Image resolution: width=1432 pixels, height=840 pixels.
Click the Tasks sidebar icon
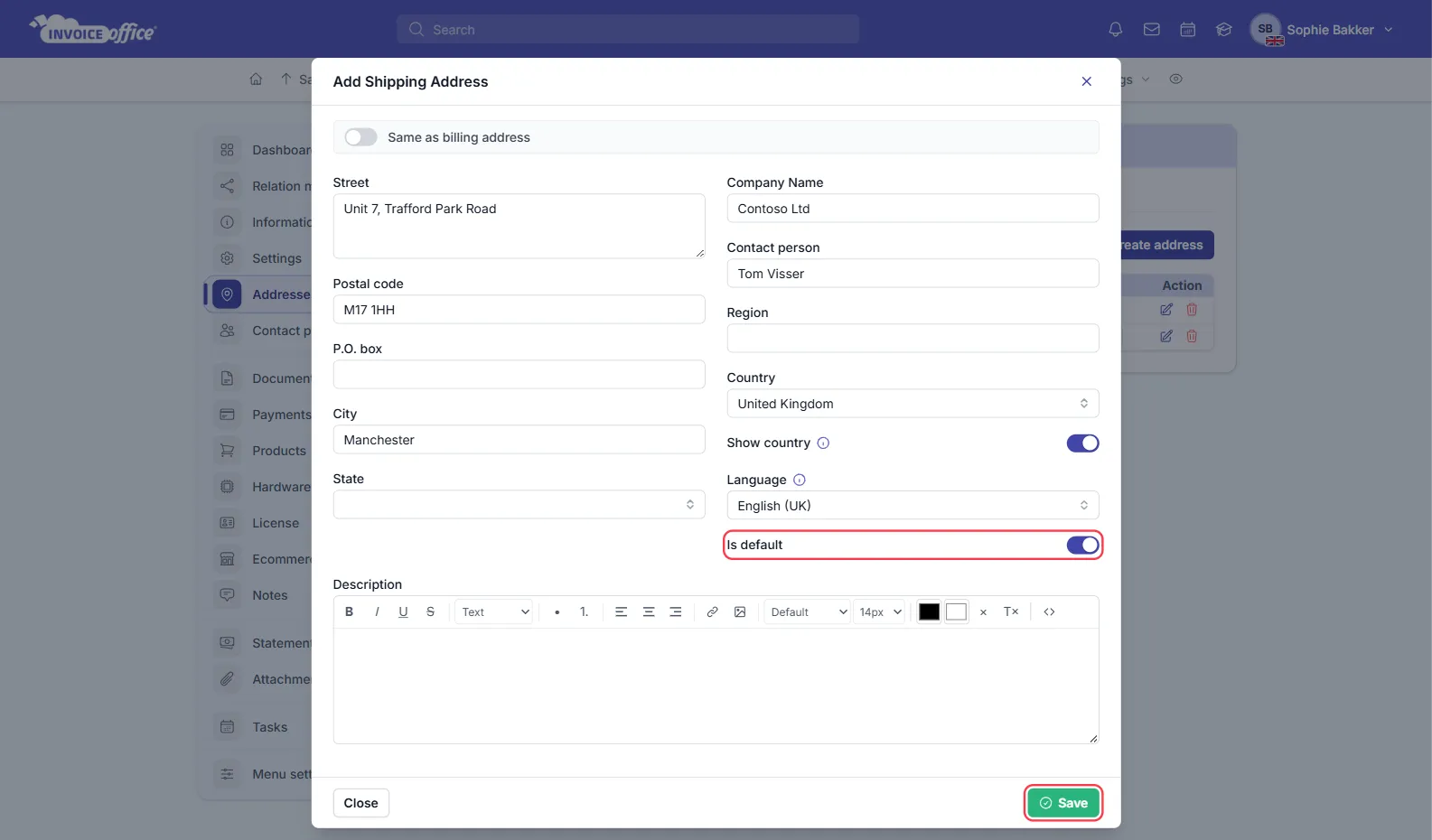pyautogui.click(x=227, y=727)
